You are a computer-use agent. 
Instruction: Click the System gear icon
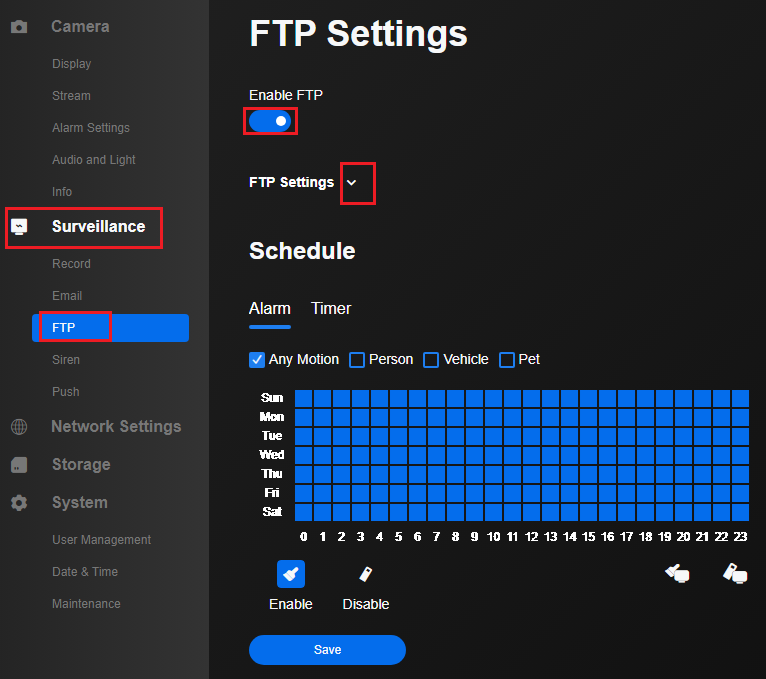pyautogui.click(x=19, y=503)
